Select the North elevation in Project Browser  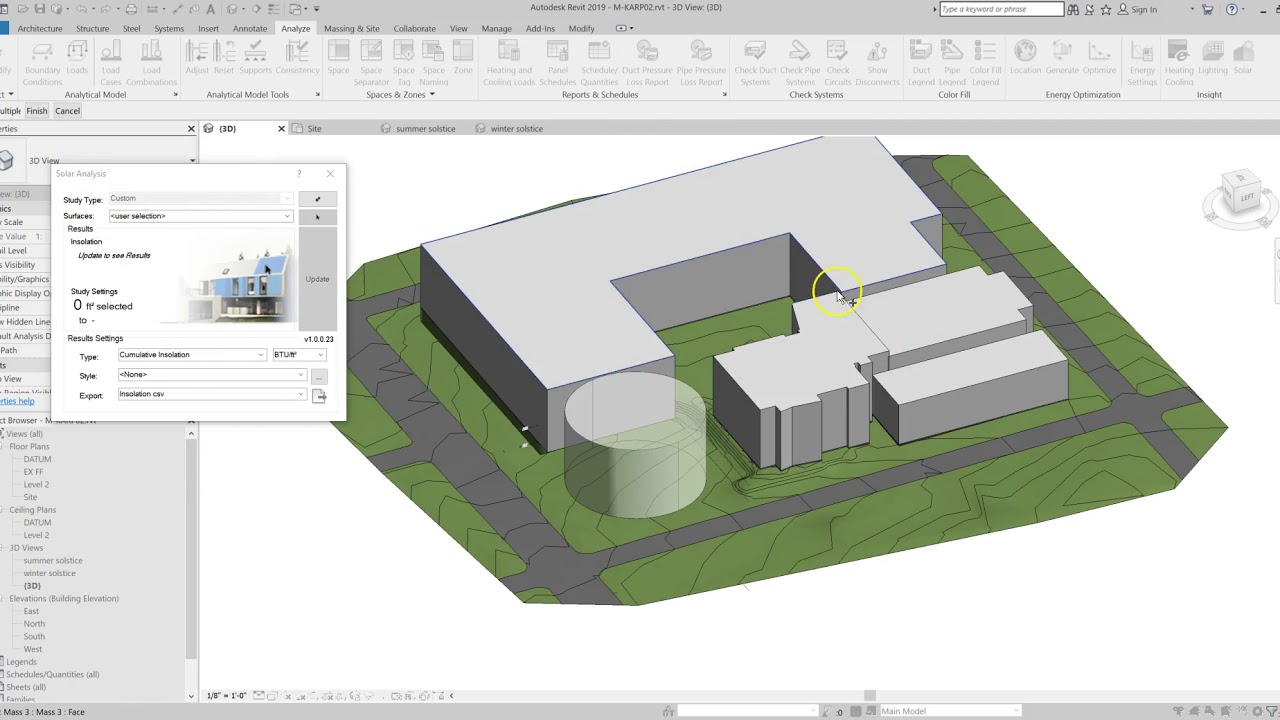pyautogui.click(x=34, y=624)
